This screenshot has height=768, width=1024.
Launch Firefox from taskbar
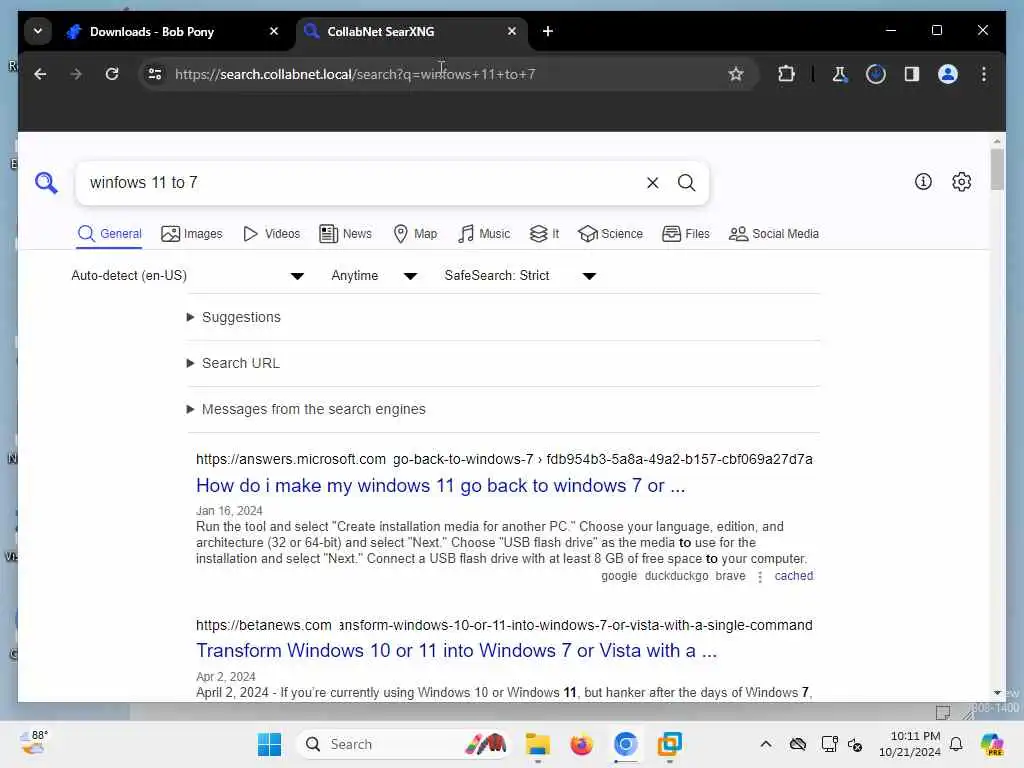[581, 744]
